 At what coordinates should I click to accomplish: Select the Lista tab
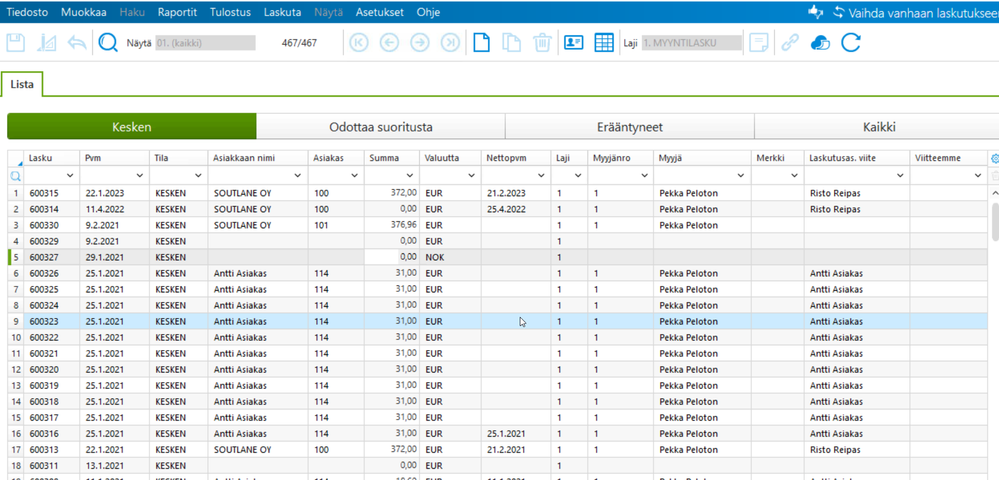point(22,85)
